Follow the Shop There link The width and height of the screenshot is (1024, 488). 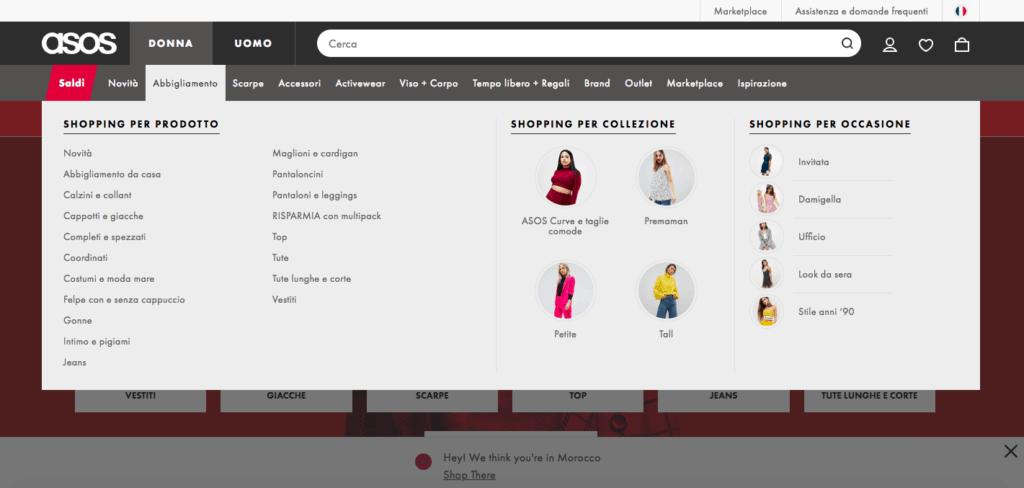point(469,475)
